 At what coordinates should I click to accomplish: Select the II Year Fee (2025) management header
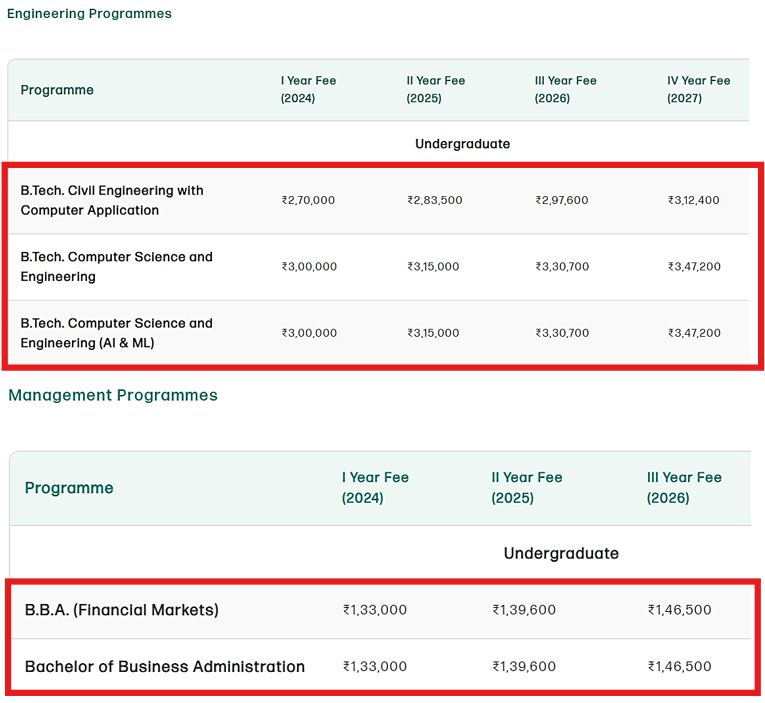pos(527,487)
